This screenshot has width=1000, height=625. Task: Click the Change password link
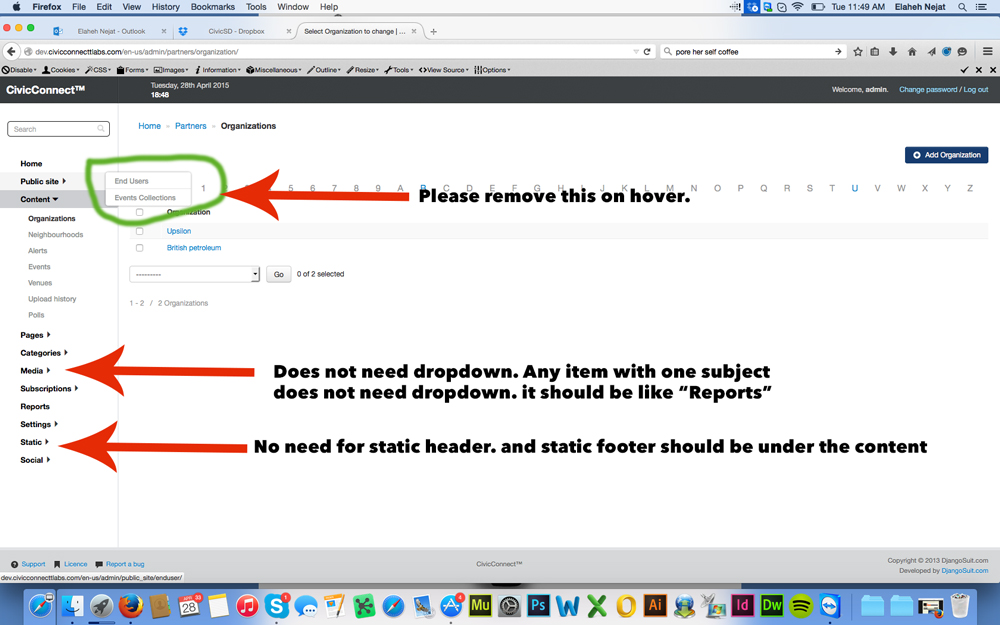[x=928, y=90]
